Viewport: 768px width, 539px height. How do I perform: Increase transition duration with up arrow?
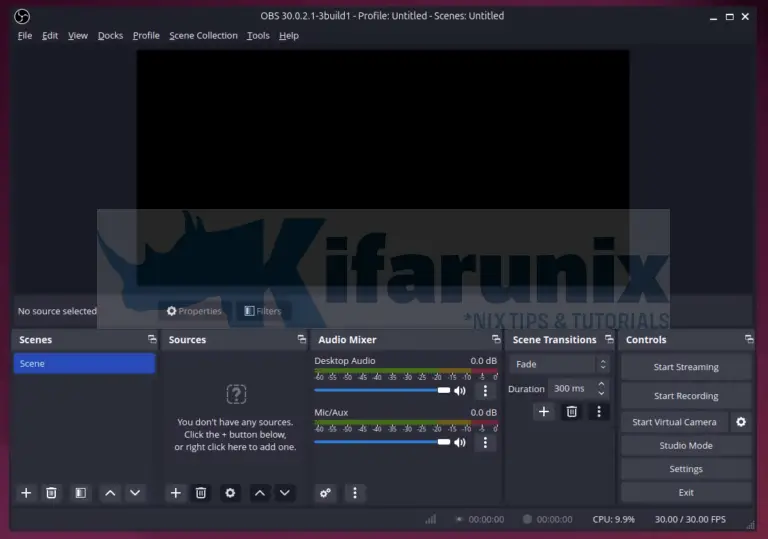[601, 384]
